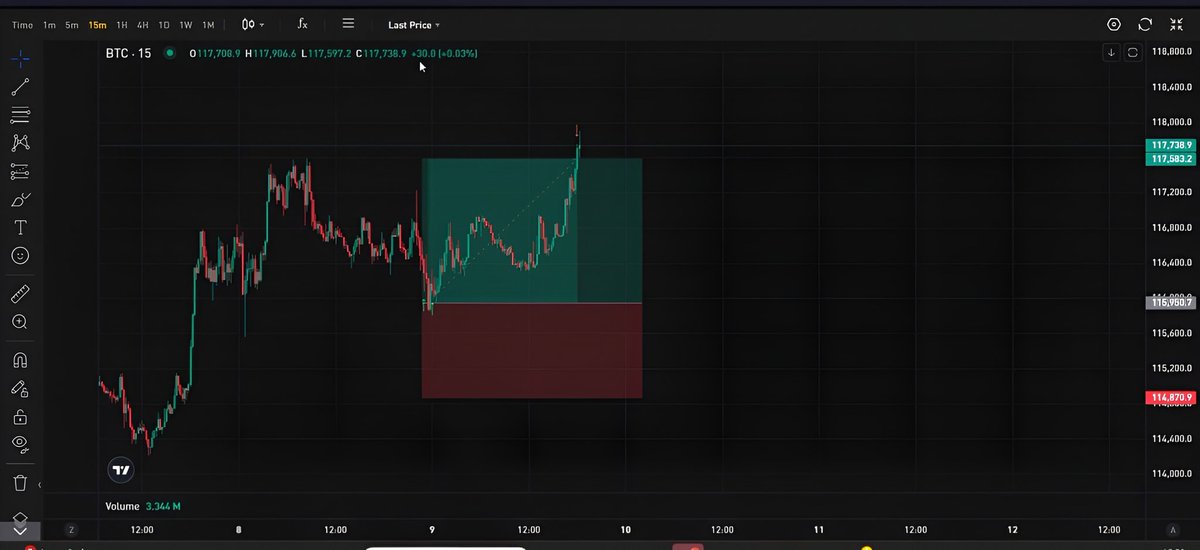This screenshot has width=1200, height=550.
Task: Select the green profit zone of the position
Action: click(x=532, y=230)
